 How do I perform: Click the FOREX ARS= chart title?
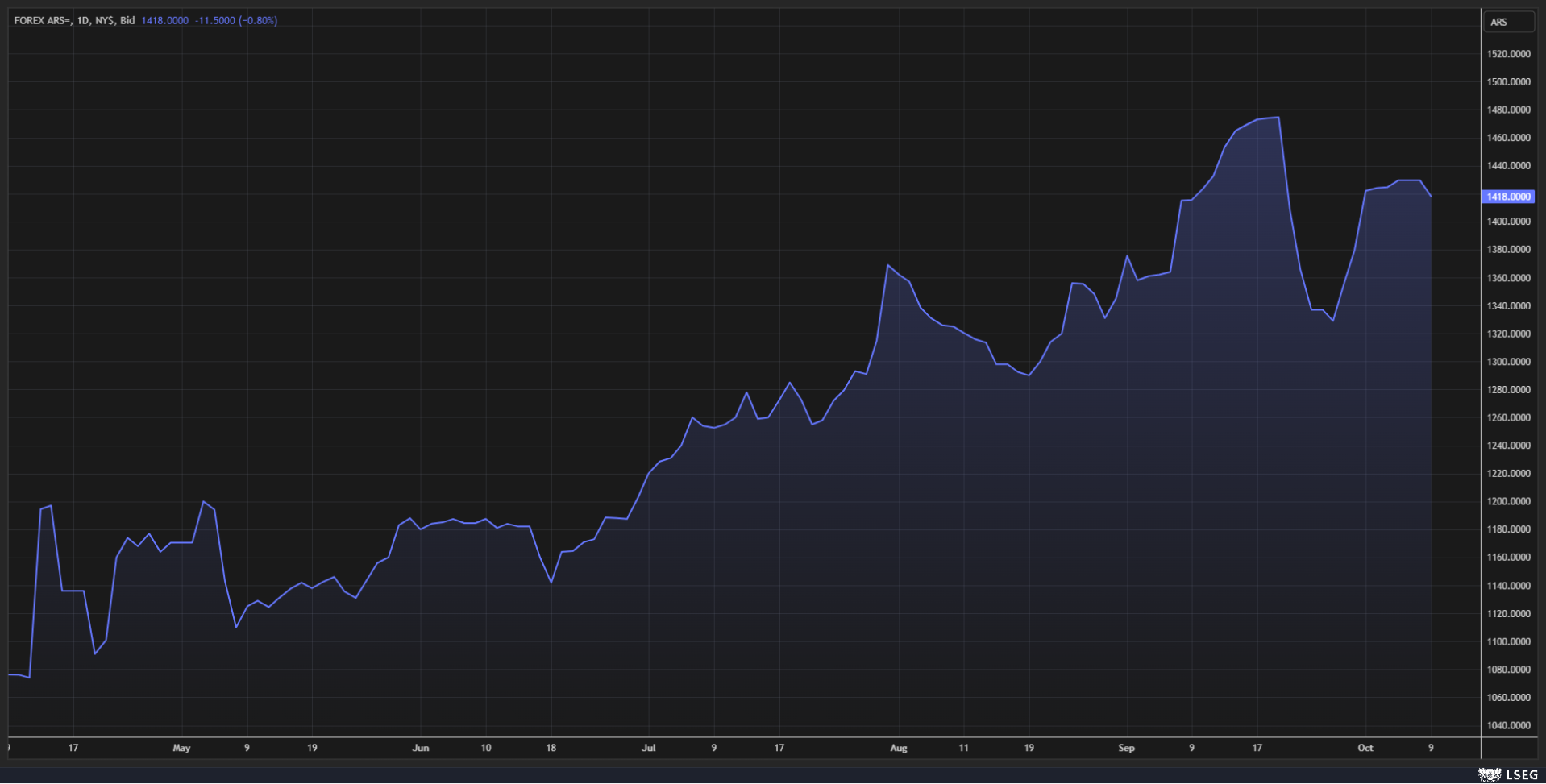(74, 20)
